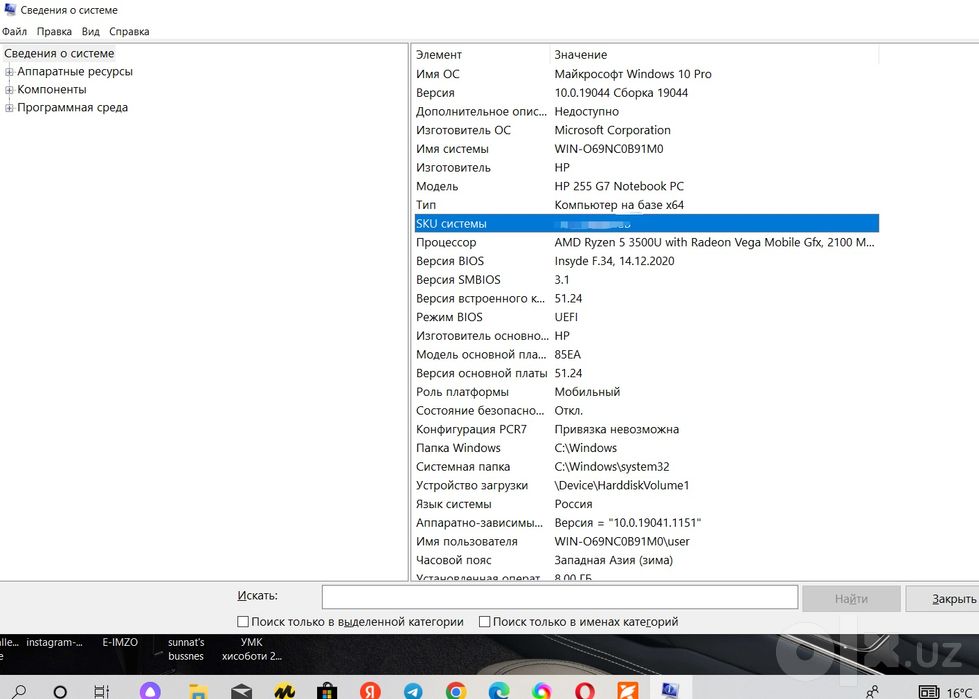Select the Язык системы Россия row
Image resolution: width=979 pixels, height=699 pixels.
click(x=646, y=504)
